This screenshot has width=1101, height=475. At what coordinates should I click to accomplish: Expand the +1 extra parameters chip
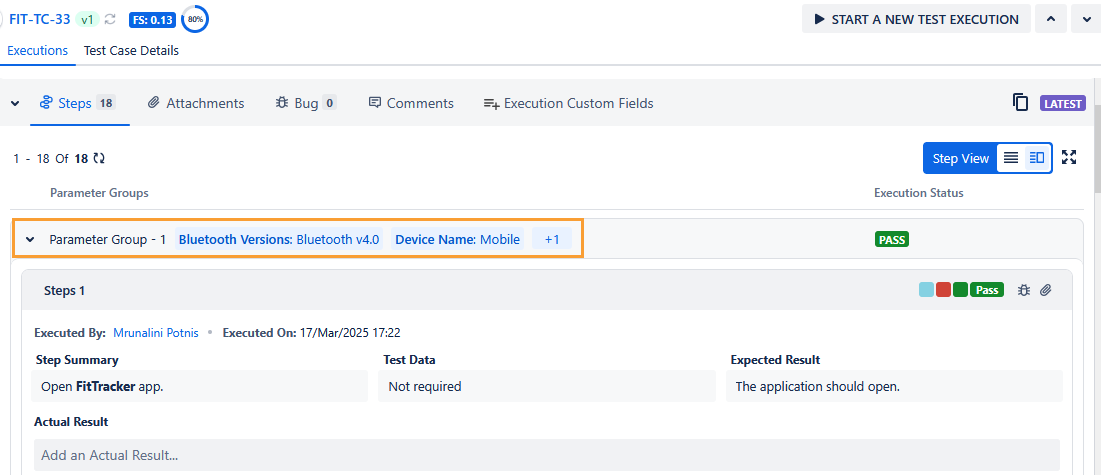[551, 240]
